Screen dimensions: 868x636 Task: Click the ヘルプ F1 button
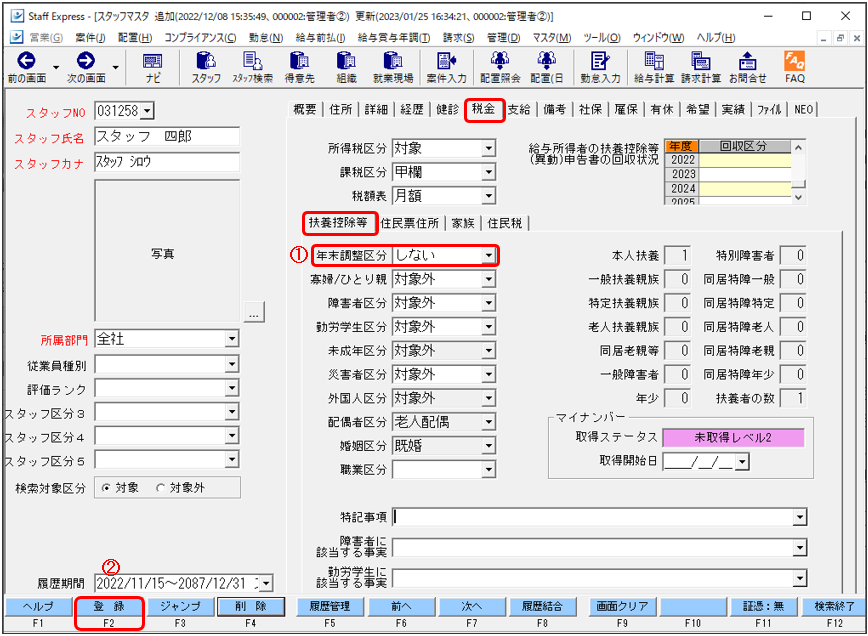coord(38,607)
